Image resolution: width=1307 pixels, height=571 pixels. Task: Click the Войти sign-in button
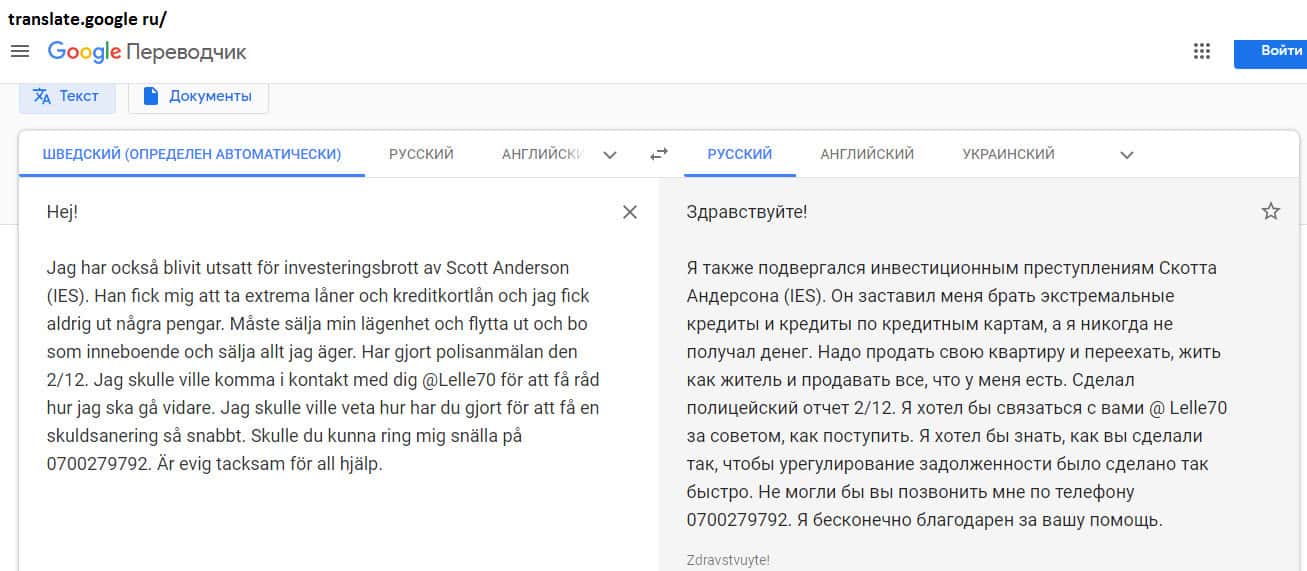coord(1272,51)
